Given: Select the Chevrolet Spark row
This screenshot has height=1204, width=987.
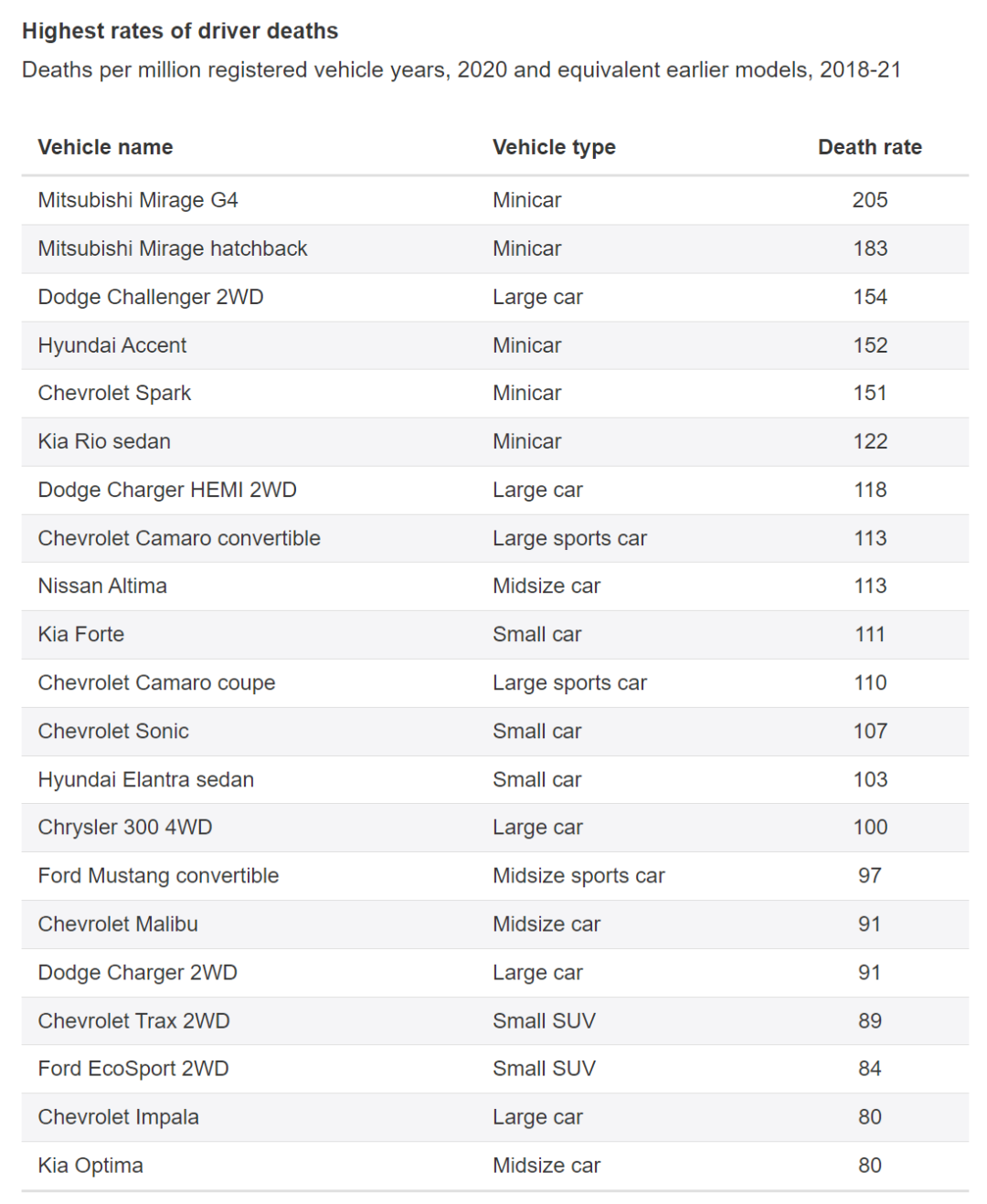Looking at the screenshot, I should coord(494,394).
